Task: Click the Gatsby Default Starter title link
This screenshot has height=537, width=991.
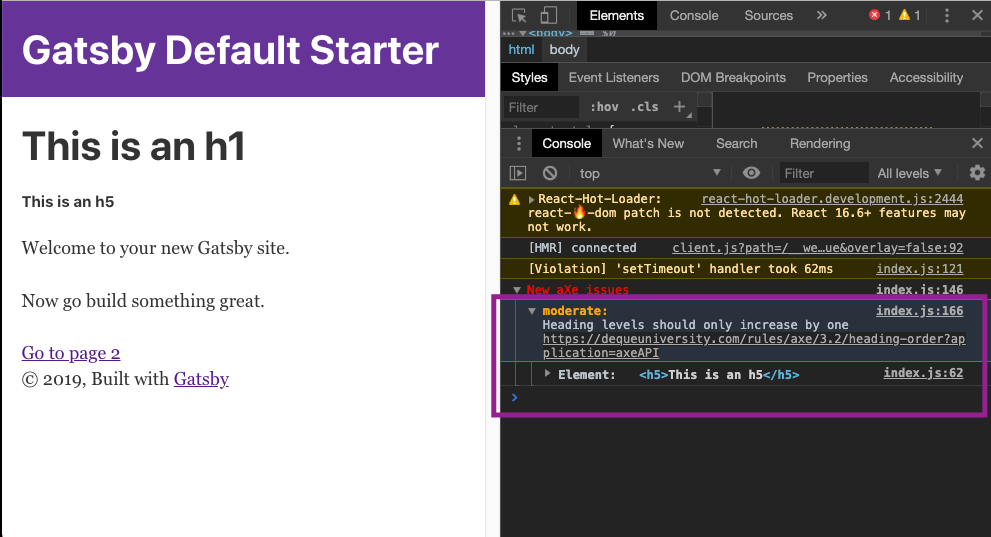Action: (x=230, y=50)
